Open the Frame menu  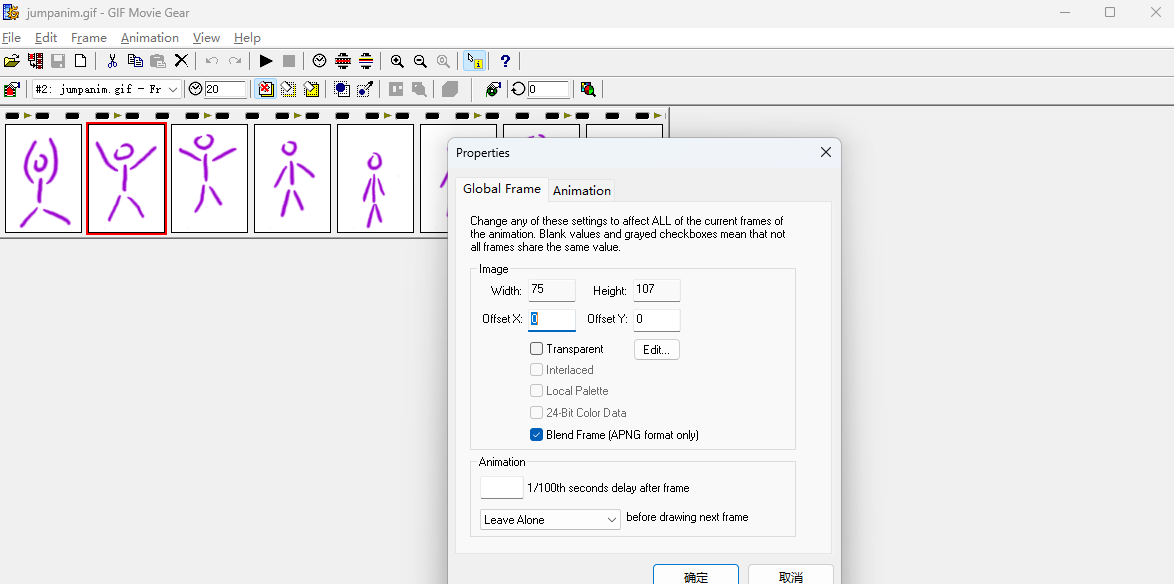coord(89,38)
